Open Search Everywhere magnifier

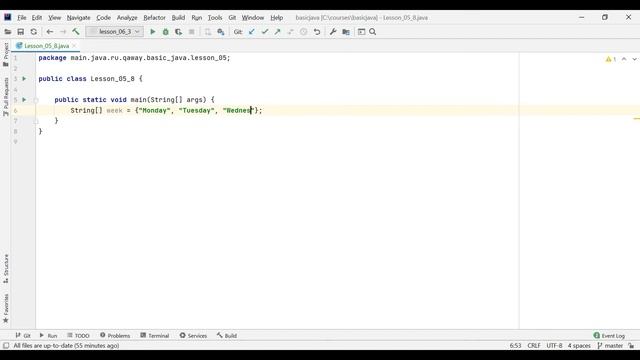tap(373, 32)
